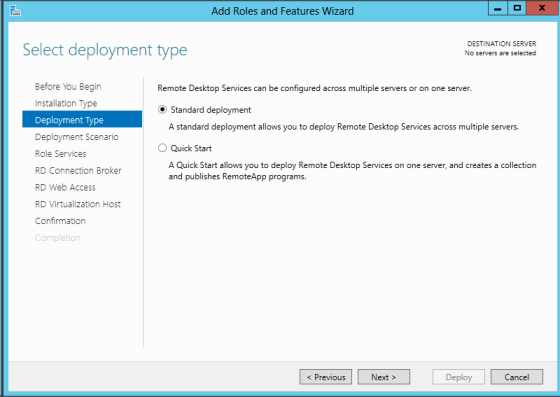
Task: Click the Next button
Action: 384,377
